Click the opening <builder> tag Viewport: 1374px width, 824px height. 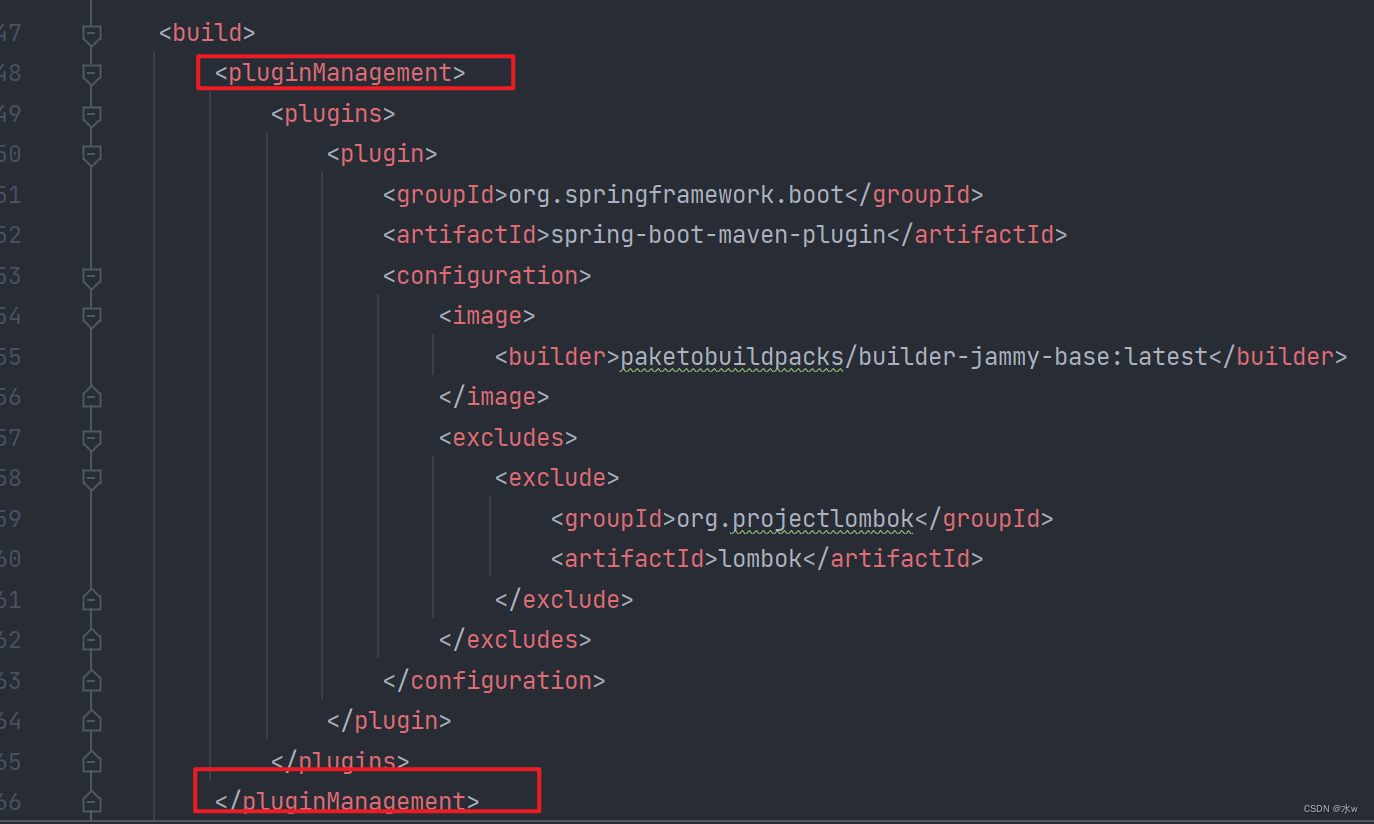[x=558, y=356]
